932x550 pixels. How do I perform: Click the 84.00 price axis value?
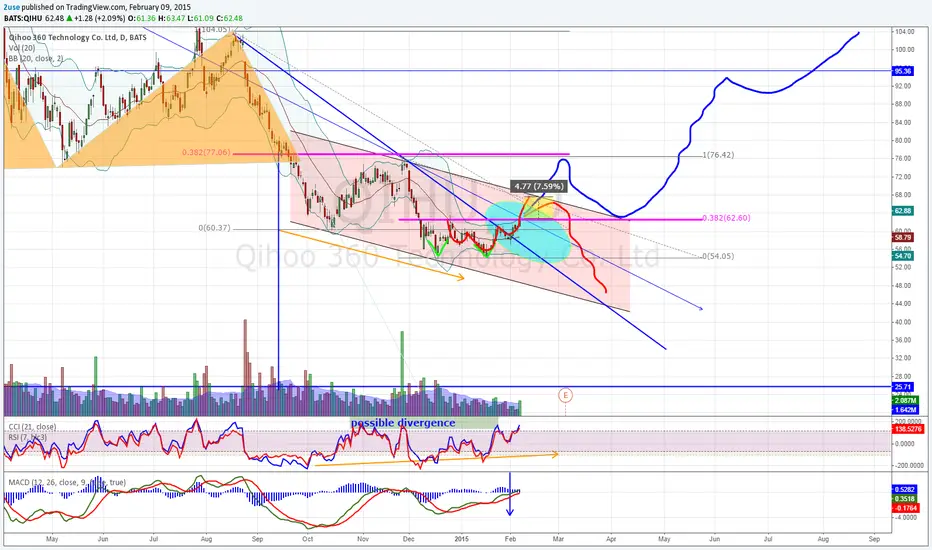(x=903, y=122)
